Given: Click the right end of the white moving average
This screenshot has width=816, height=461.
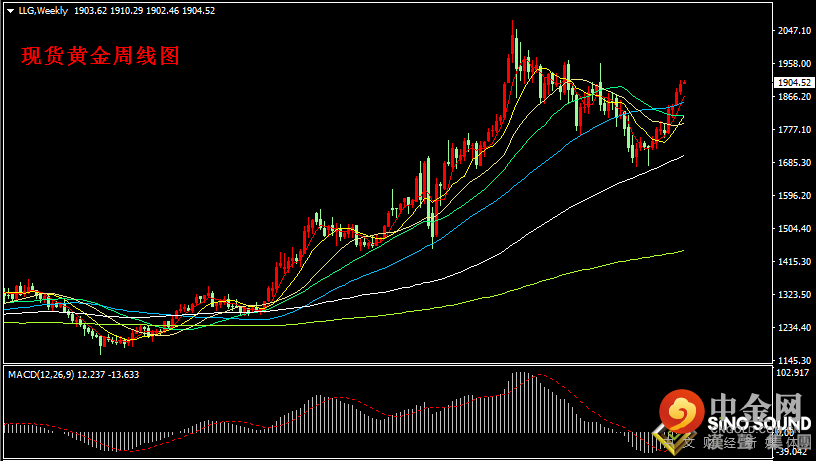Looking at the screenshot, I should [683, 156].
